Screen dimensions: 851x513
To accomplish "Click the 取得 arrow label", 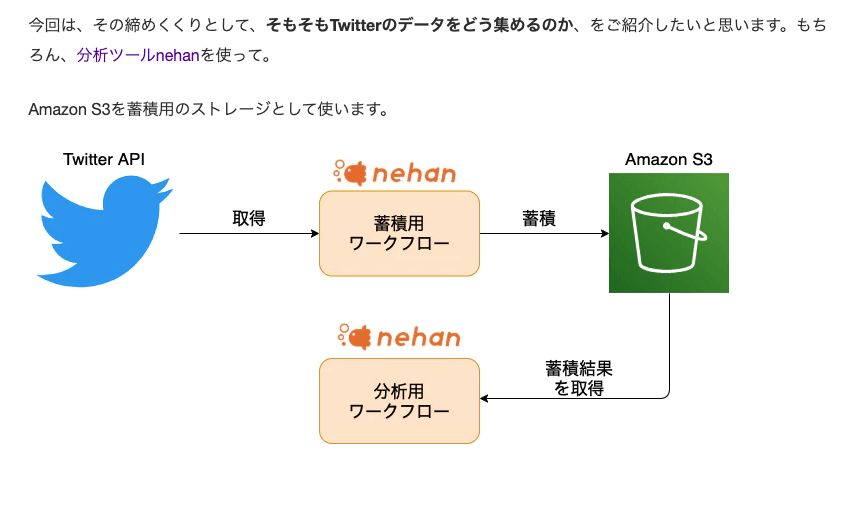I will (x=248, y=218).
